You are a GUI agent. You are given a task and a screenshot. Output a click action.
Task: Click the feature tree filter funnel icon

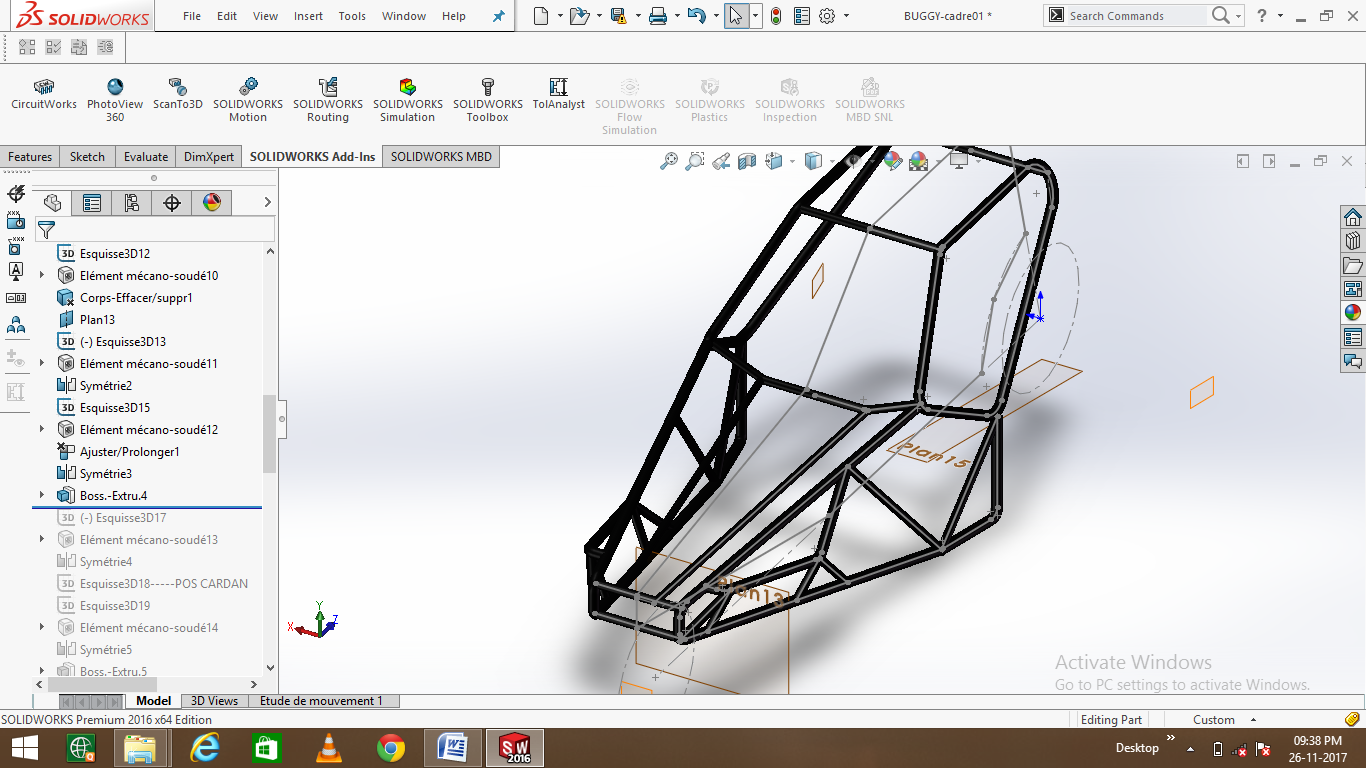pyautogui.click(x=46, y=229)
